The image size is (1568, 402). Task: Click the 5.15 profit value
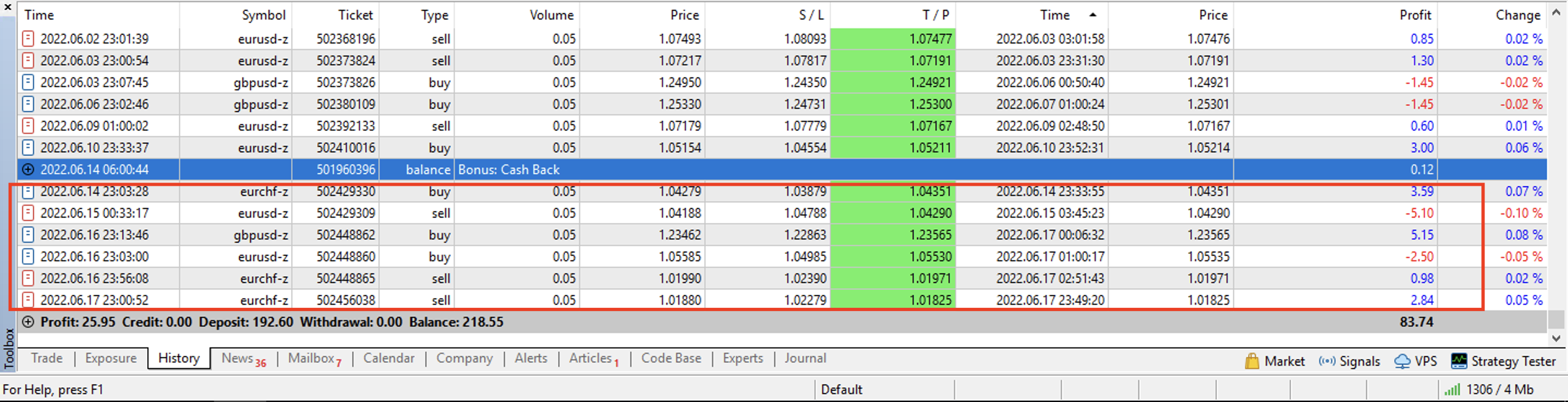(1422, 235)
